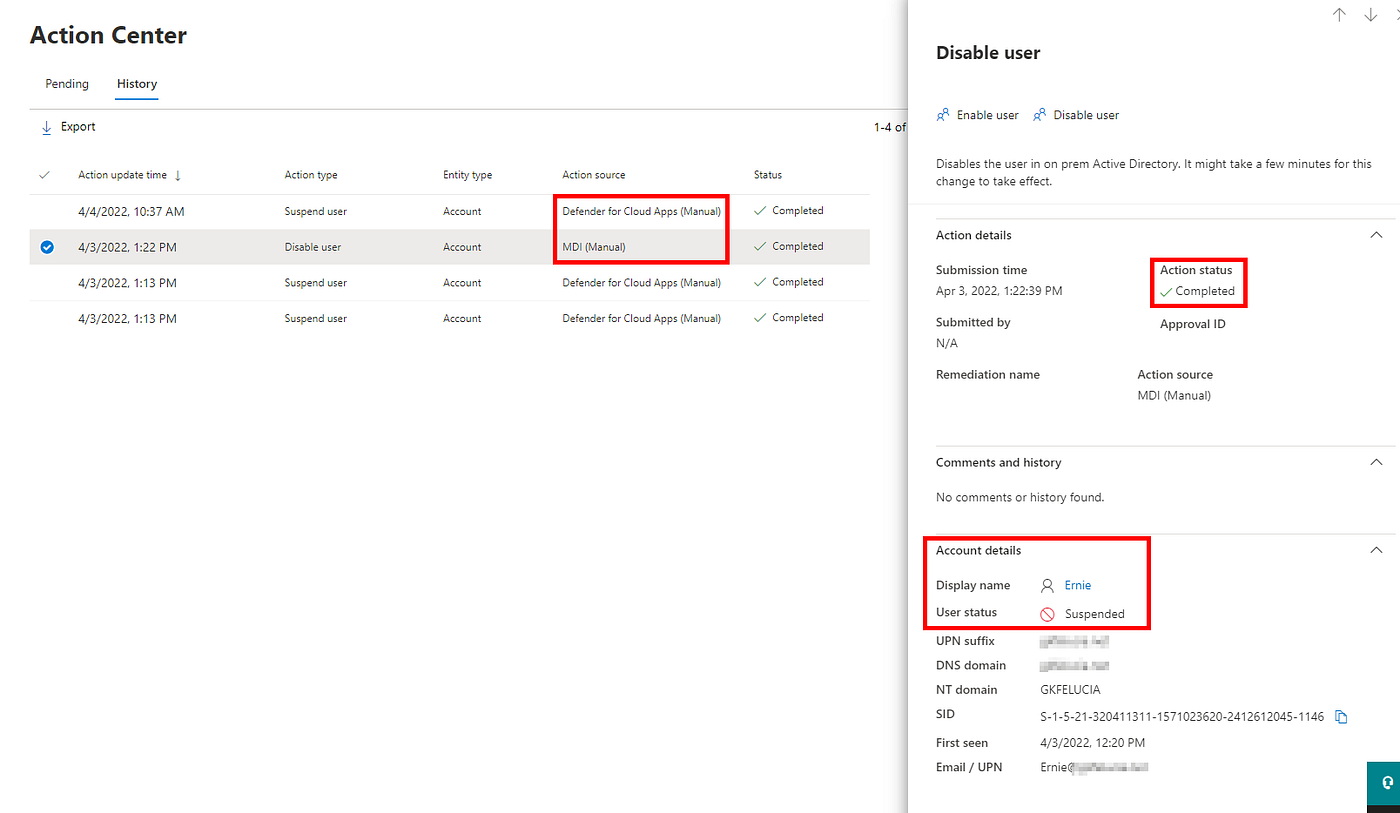Click First seen value 4/3/2022, 12:20 PM
The image size is (1400, 813).
[x=1092, y=743]
